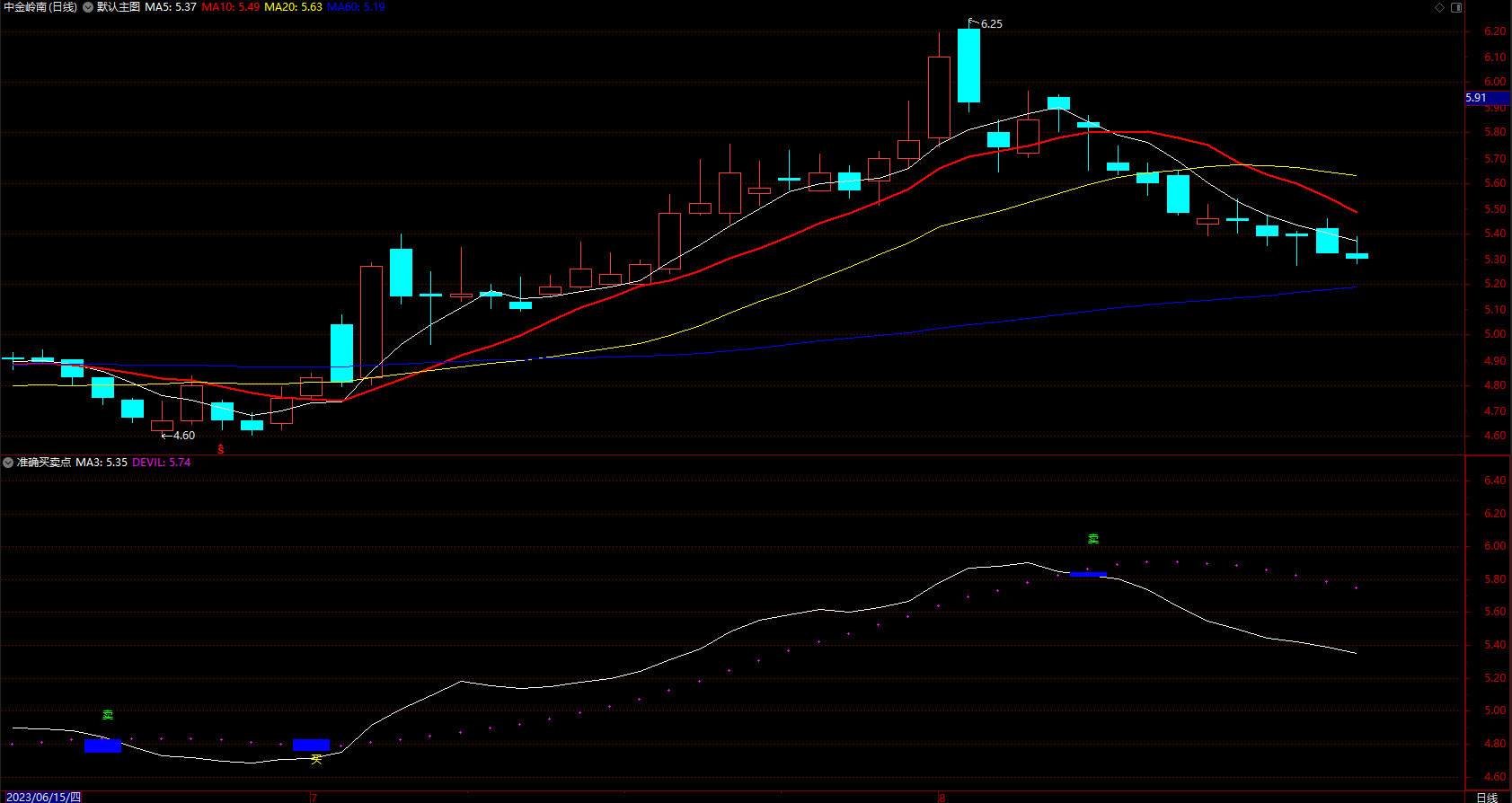The width and height of the screenshot is (1512, 803).
Task: Open dropdown beside 默认主图 indicator
Action: point(88,7)
